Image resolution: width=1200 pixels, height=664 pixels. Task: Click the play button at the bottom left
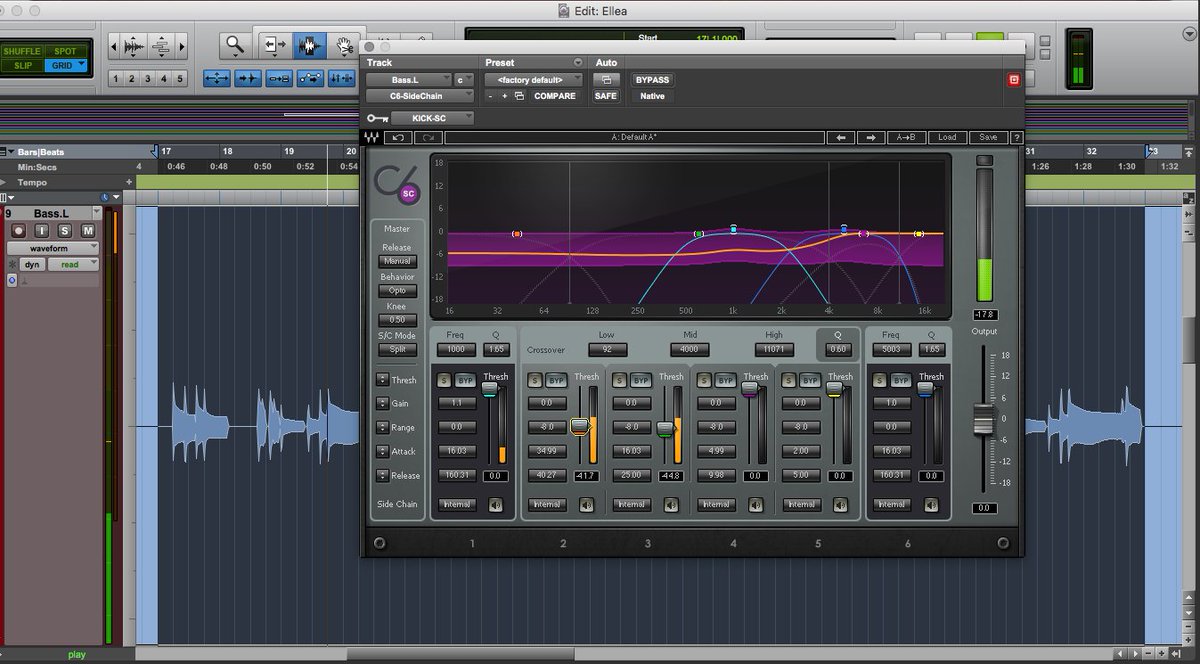click(77, 654)
